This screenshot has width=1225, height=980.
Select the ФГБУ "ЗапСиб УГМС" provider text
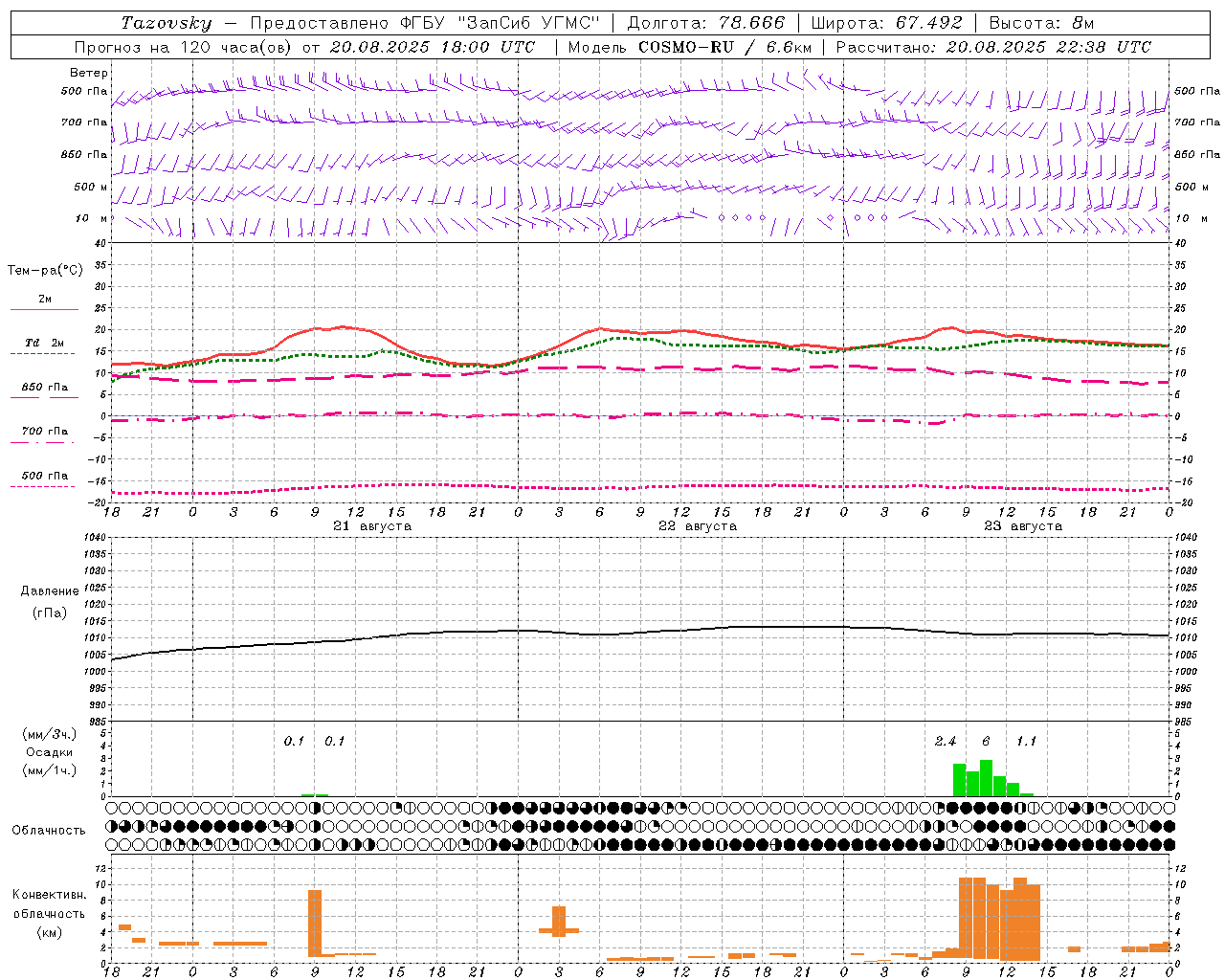click(x=502, y=23)
